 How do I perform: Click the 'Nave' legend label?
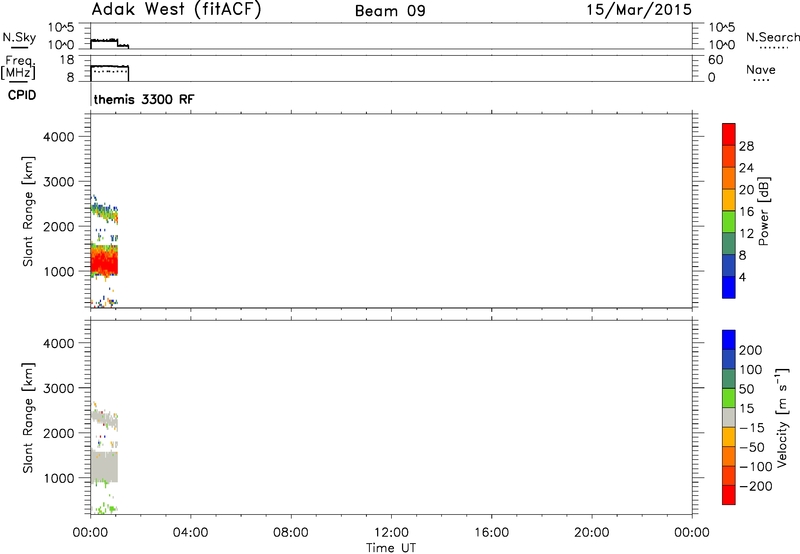761,70
